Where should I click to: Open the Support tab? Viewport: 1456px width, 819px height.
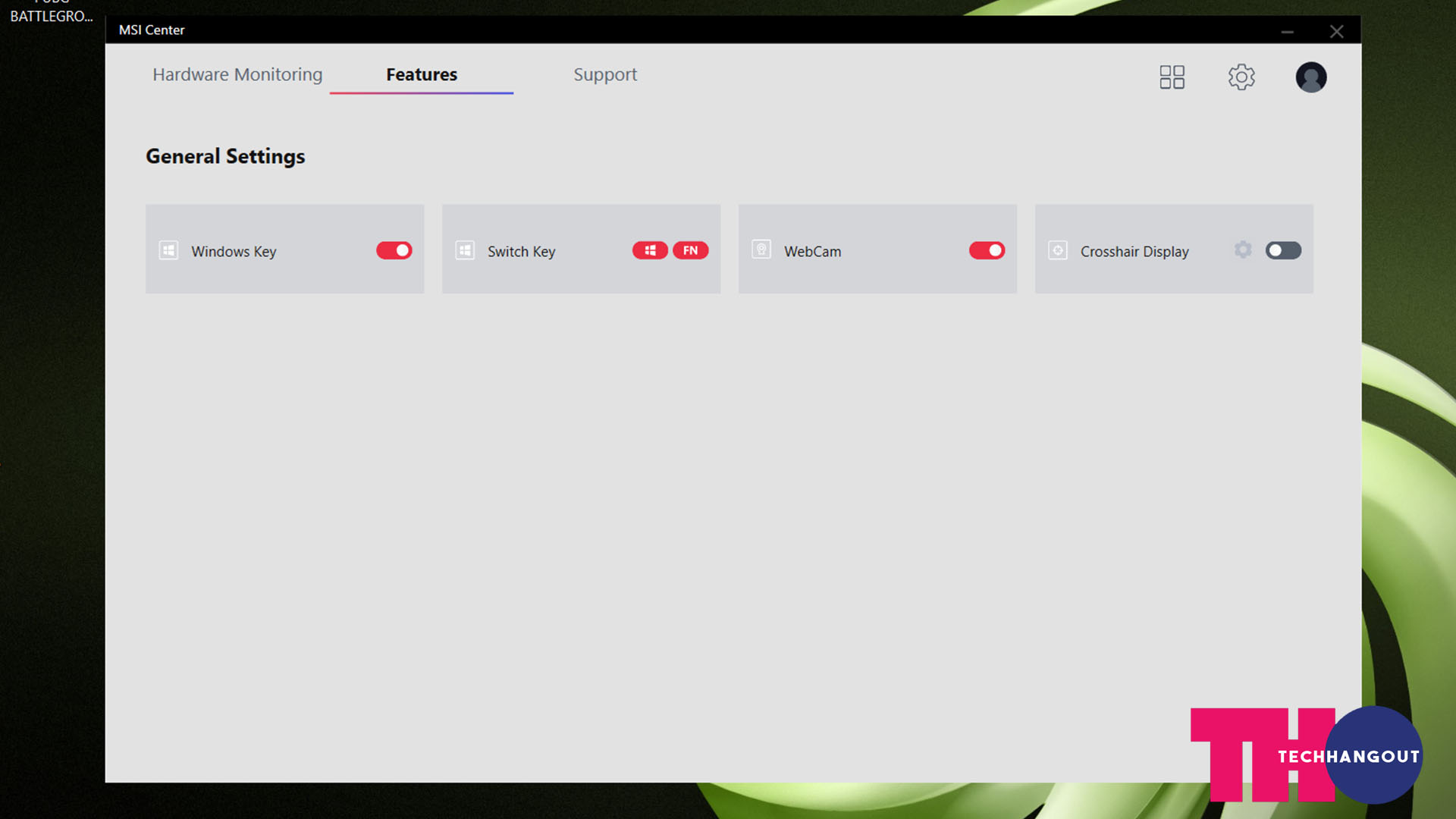click(x=605, y=74)
